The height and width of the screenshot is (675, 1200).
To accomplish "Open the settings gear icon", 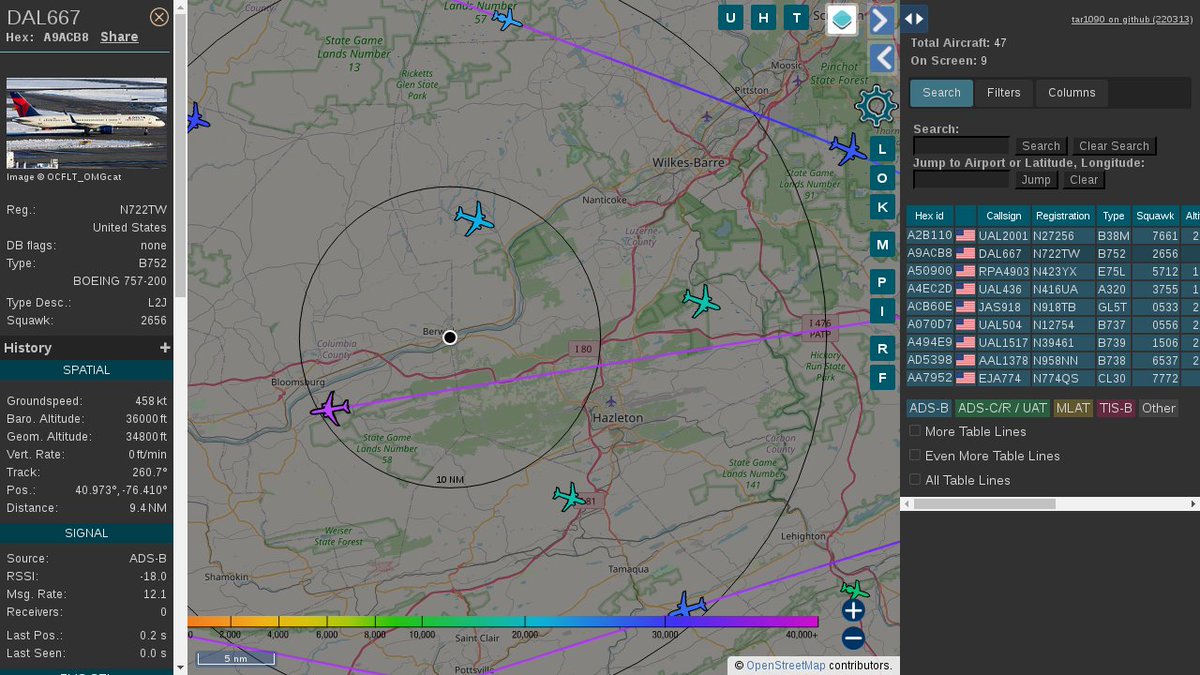I will coord(876,105).
